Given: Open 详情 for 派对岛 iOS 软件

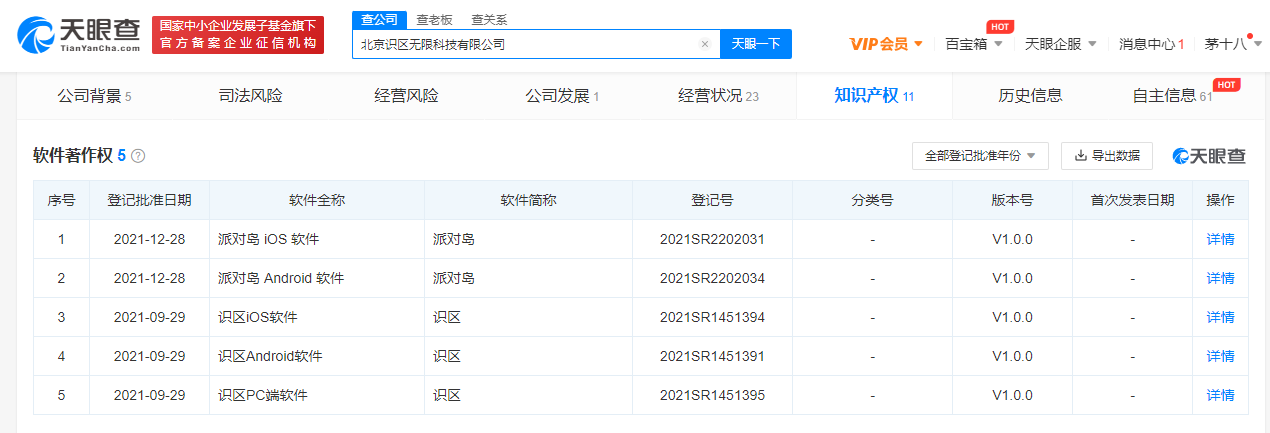Looking at the screenshot, I should pos(1220,239).
